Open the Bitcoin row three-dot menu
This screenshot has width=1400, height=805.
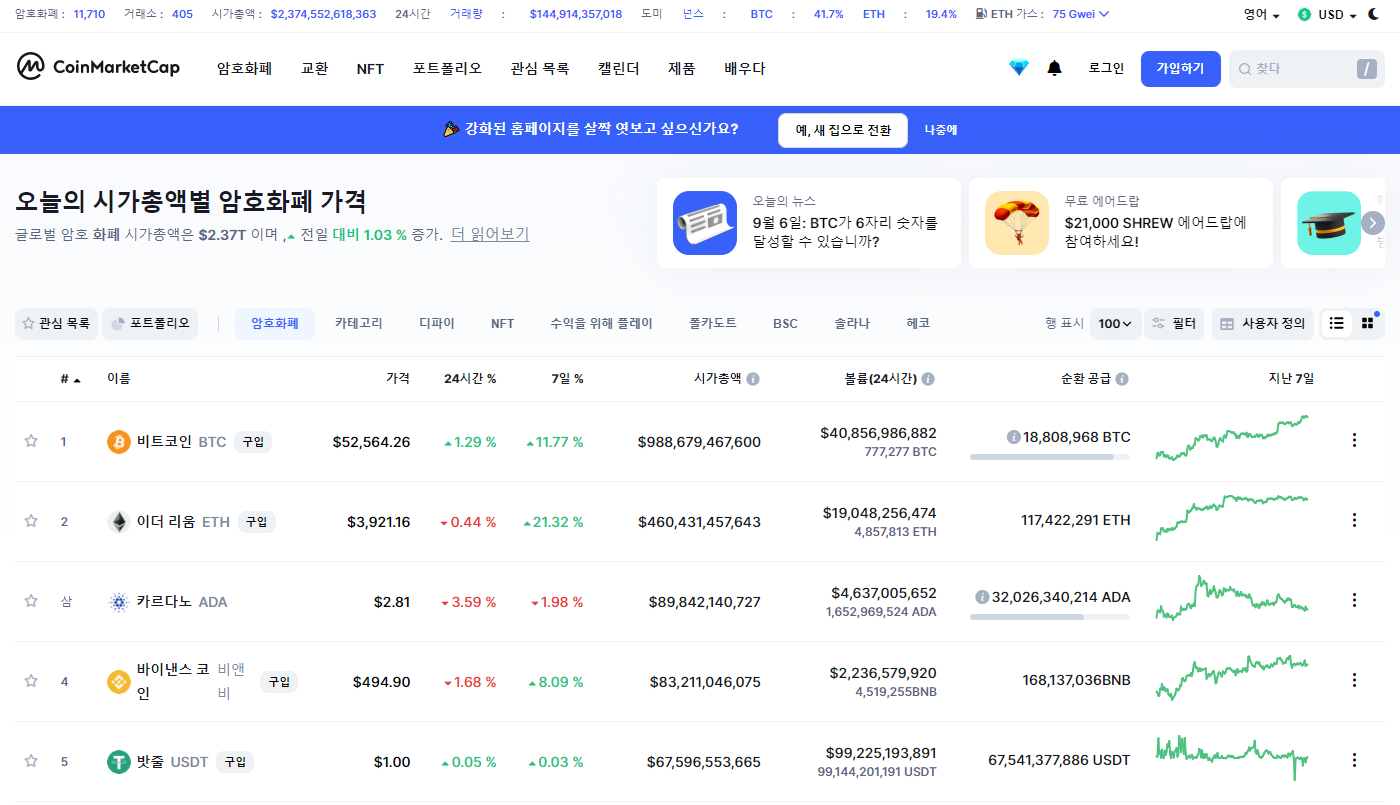[1354, 440]
